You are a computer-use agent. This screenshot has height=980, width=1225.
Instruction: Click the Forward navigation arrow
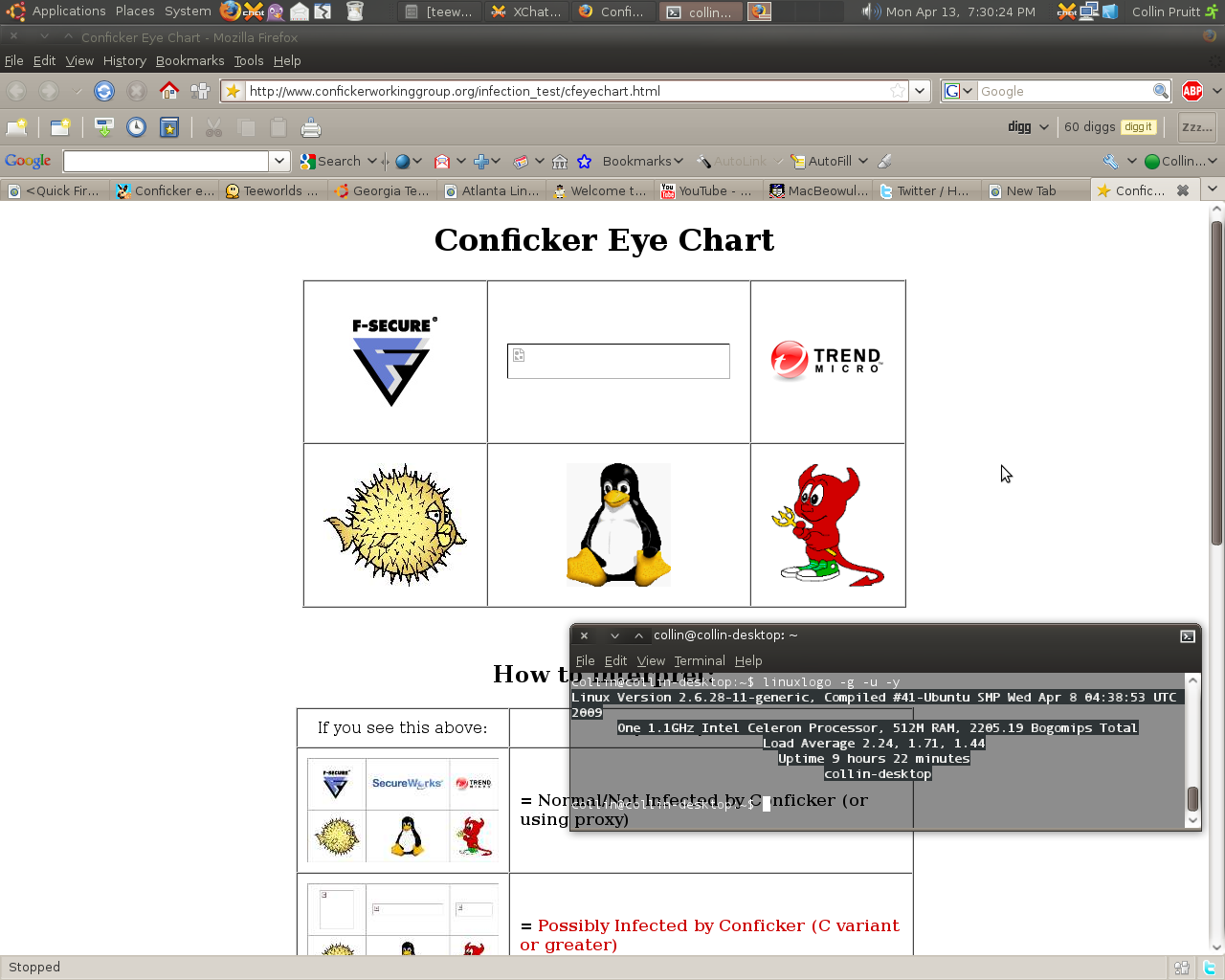[49, 91]
